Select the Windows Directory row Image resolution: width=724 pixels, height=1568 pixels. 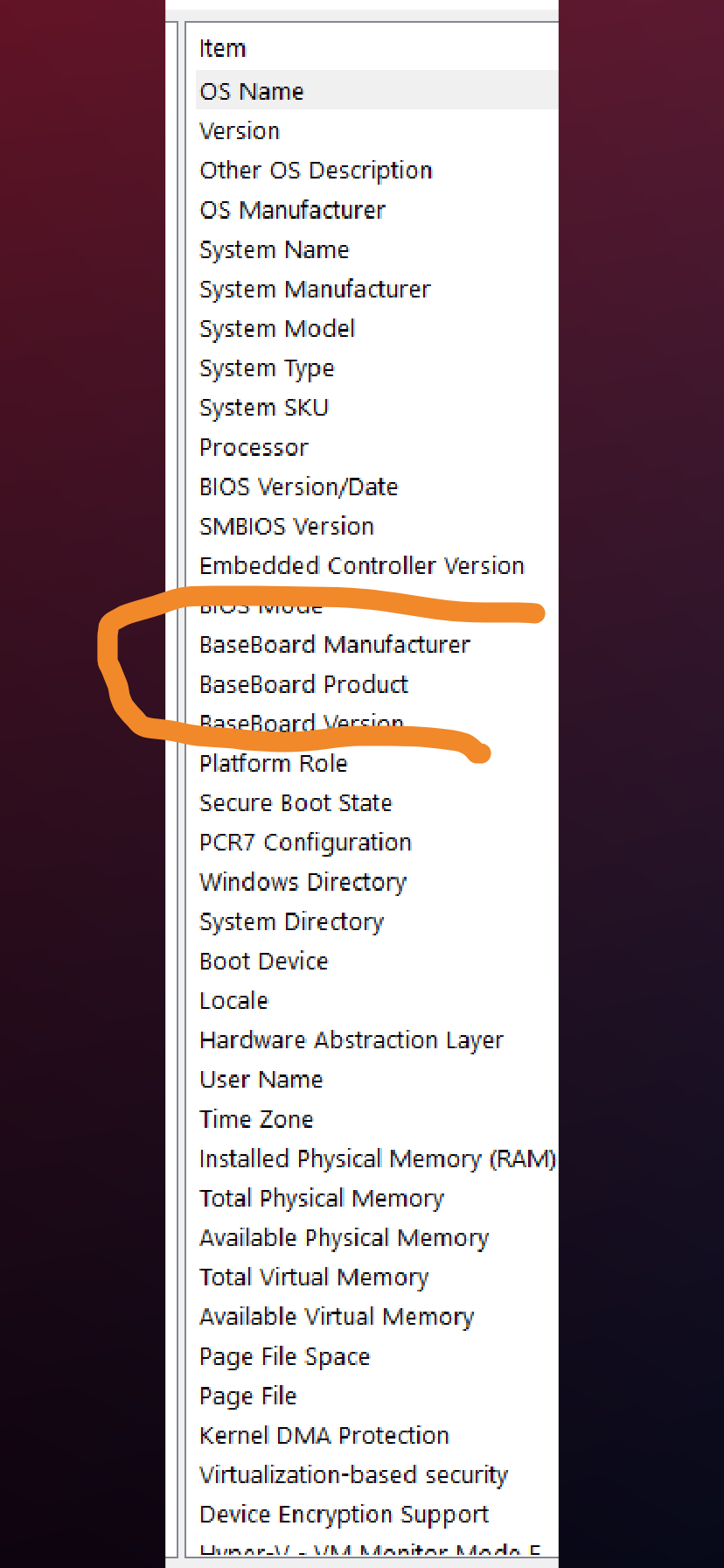[x=303, y=882]
